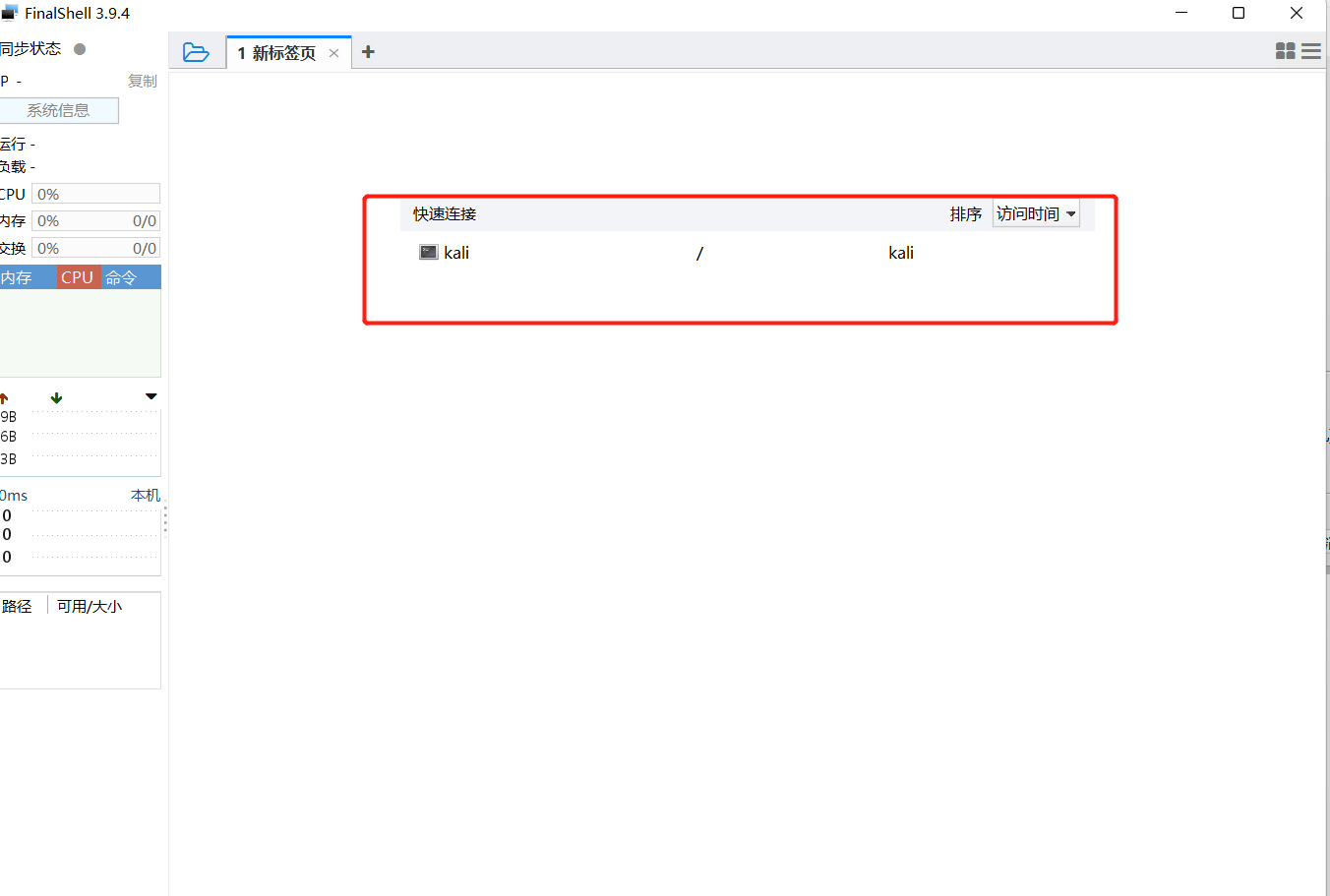Click kali text in the row's last column
This screenshot has height=896, width=1330.
pos(901,253)
